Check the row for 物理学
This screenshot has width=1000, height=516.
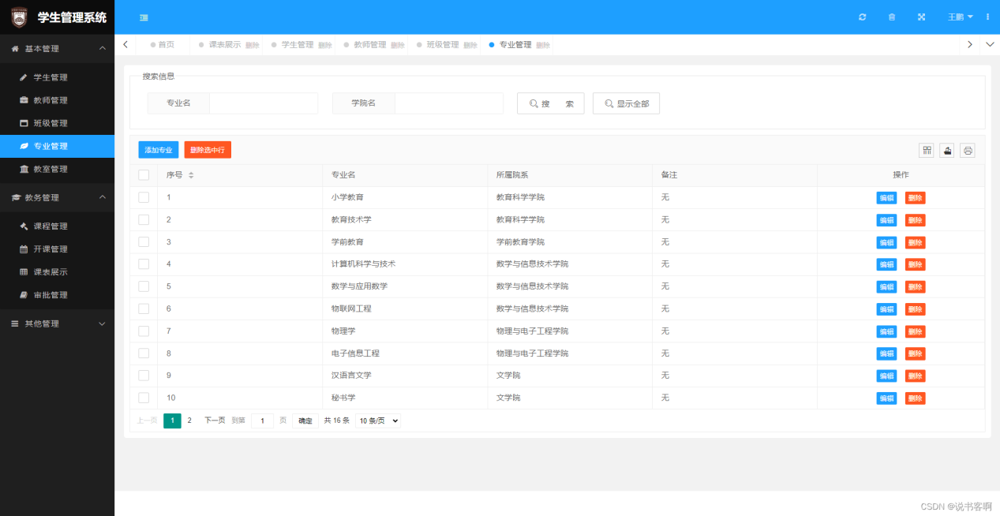(x=143, y=331)
